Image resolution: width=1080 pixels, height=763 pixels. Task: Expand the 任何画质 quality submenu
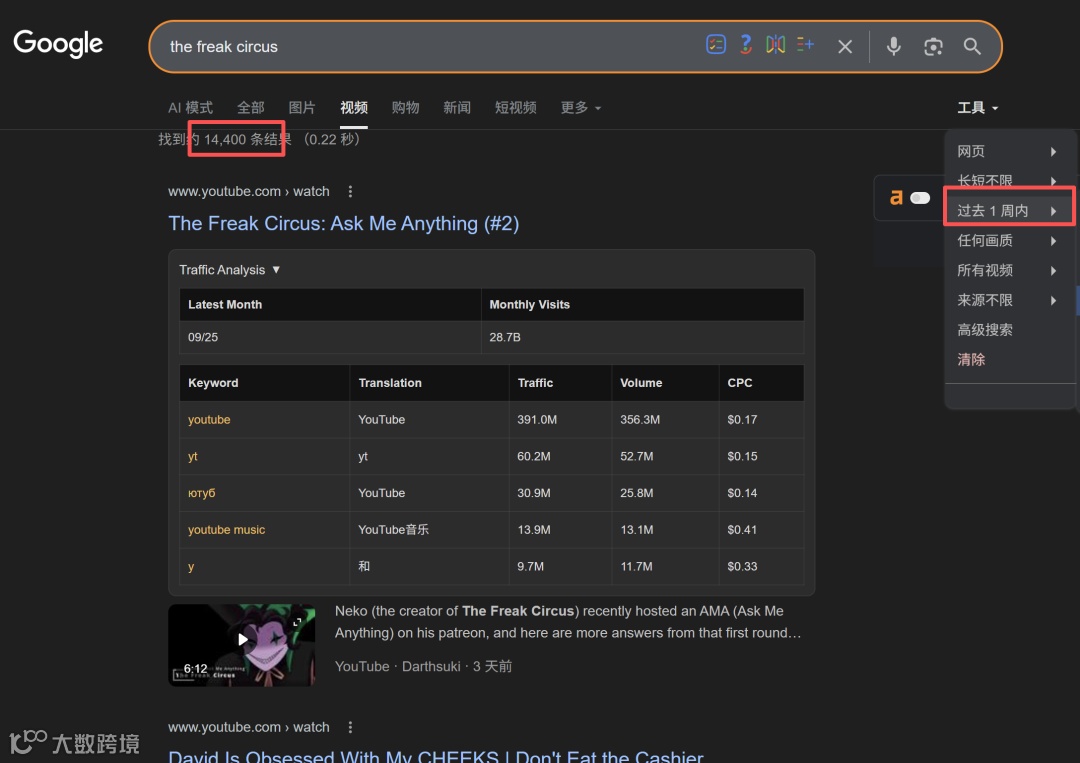point(1009,240)
